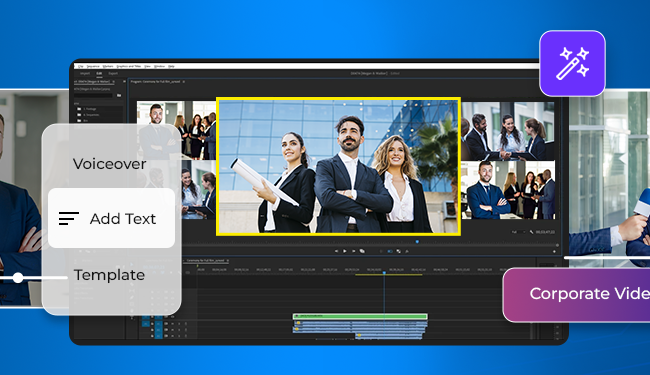Image resolution: width=650 pixels, height=375 pixels.
Task: Step forward one frame in Program monitor
Action: (354, 251)
